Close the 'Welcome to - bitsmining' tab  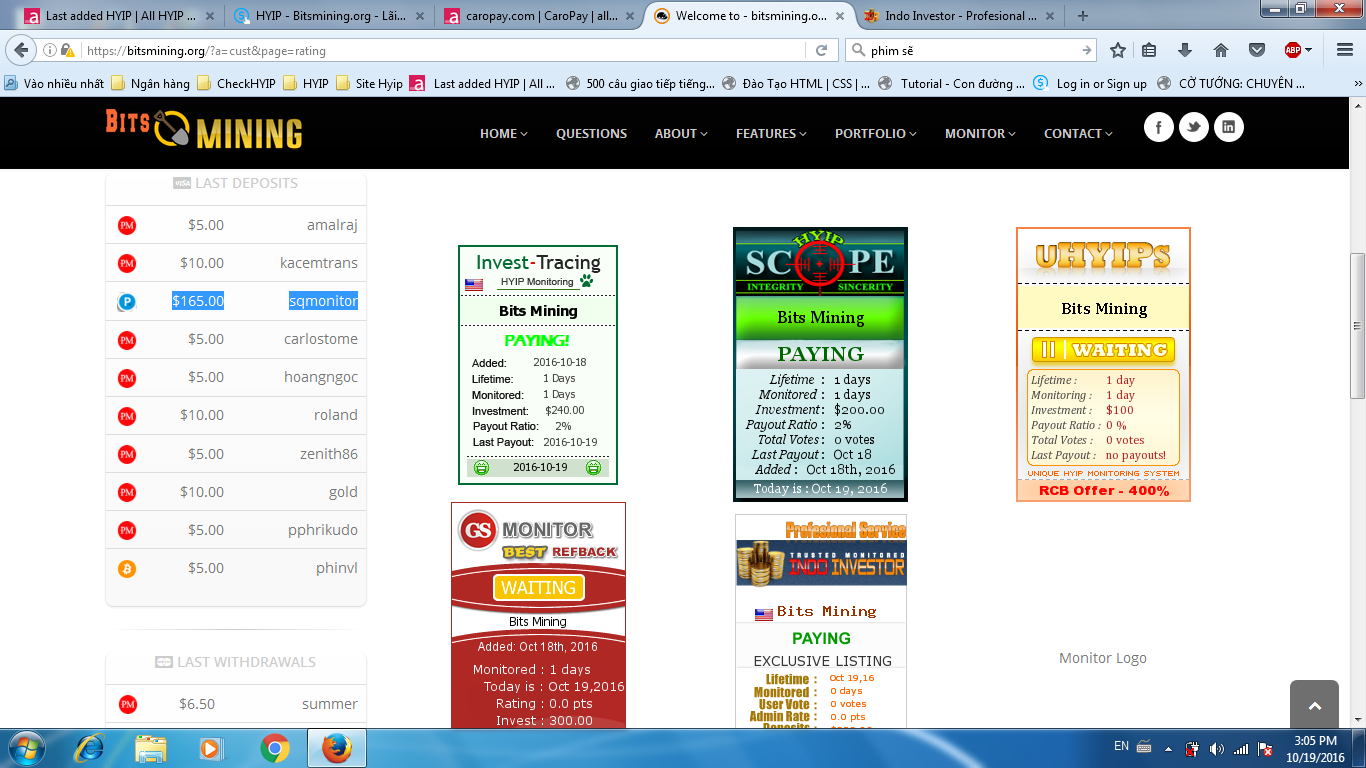click(x=839, y=16)
